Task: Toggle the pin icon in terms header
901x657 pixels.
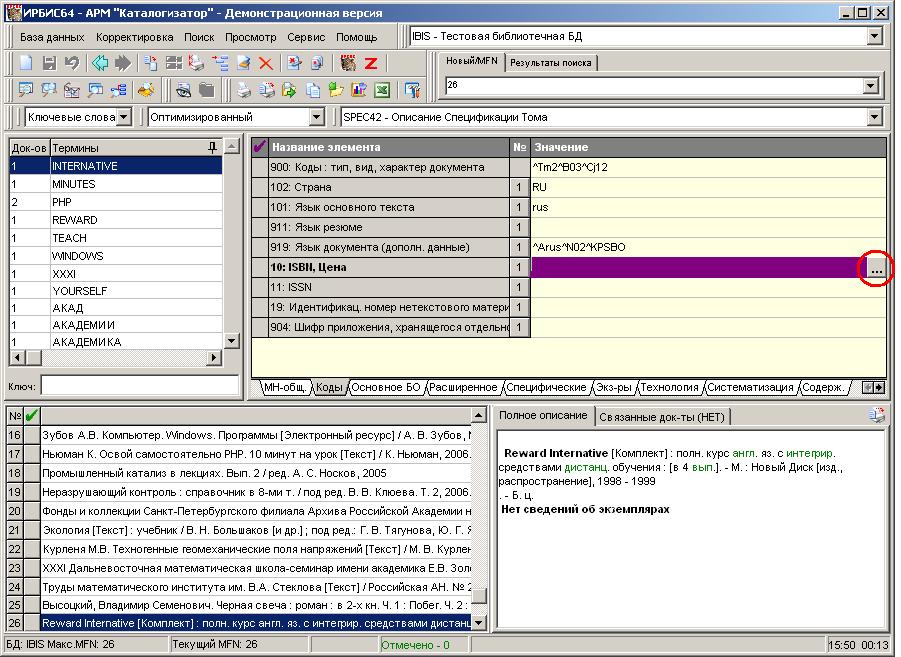Action: (211, 148)
